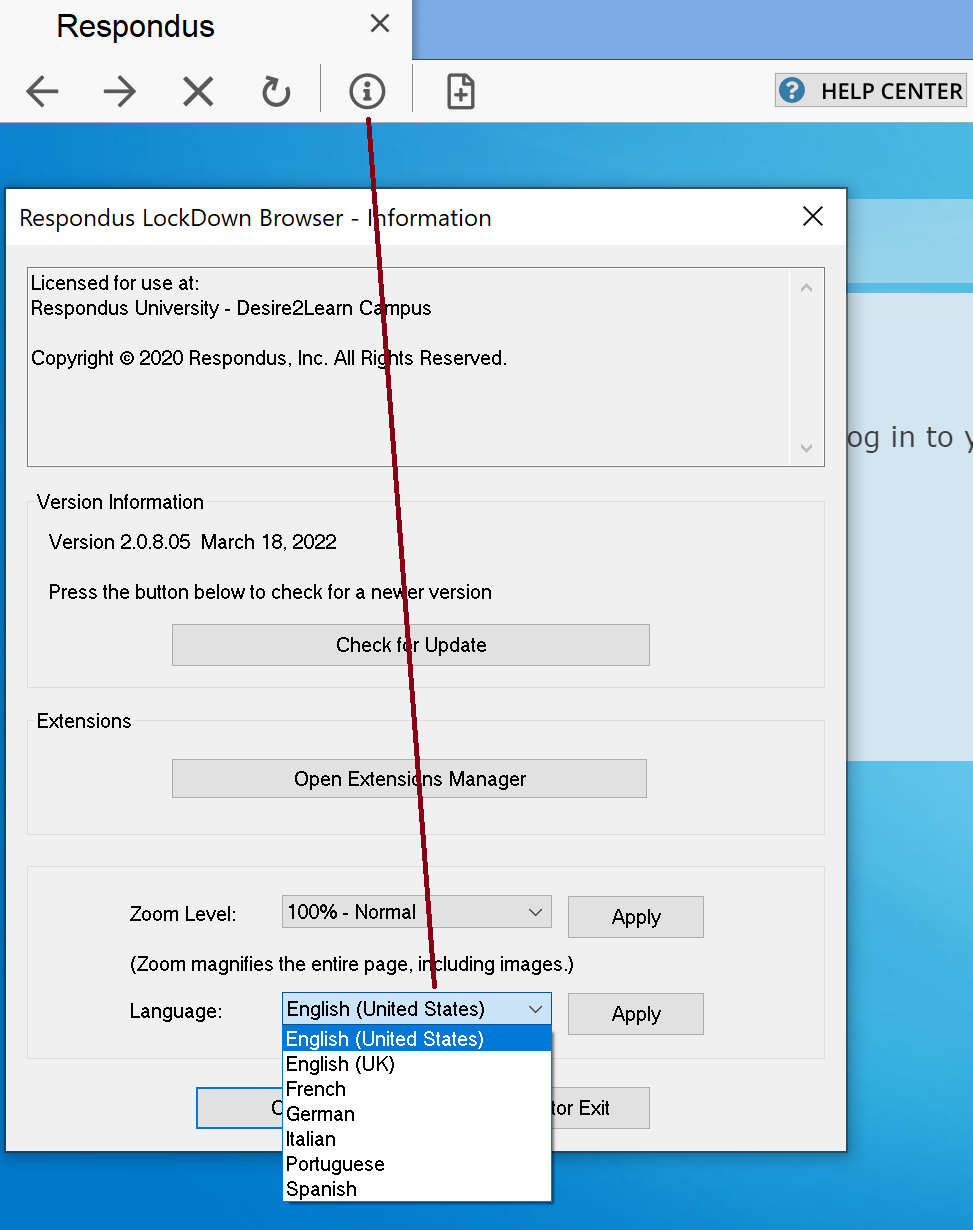973x1230 pixels.
Task: Stop page loading with the X icon
Action: (198, 92)
